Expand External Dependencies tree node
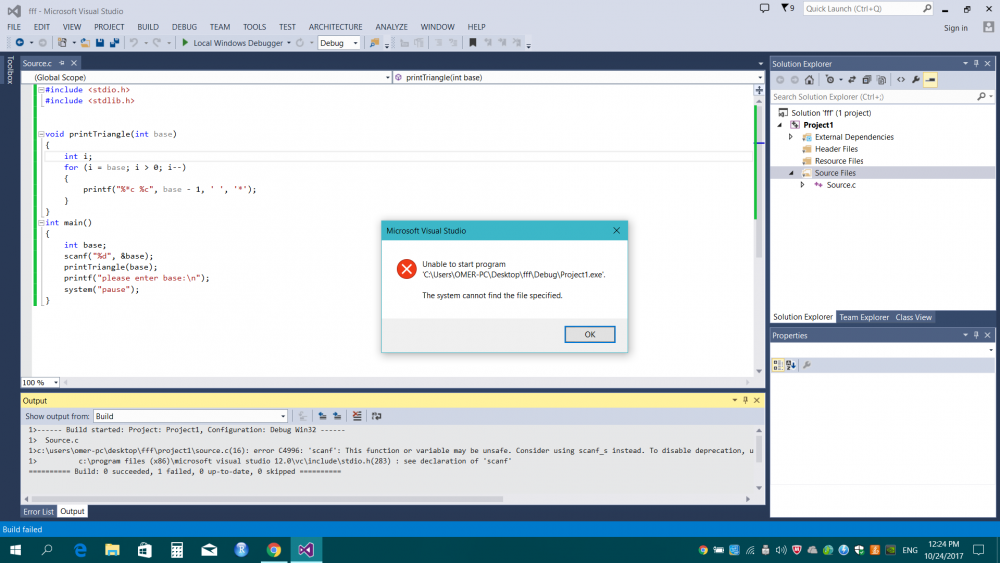Viewport: 1000px width, 563px height. click(791, 137)
